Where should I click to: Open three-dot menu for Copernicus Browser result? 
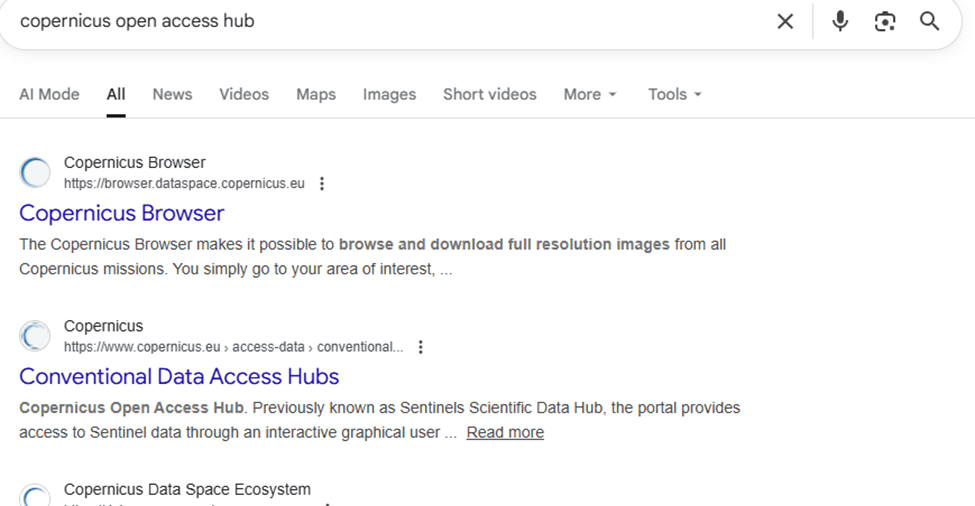(322, 184)
